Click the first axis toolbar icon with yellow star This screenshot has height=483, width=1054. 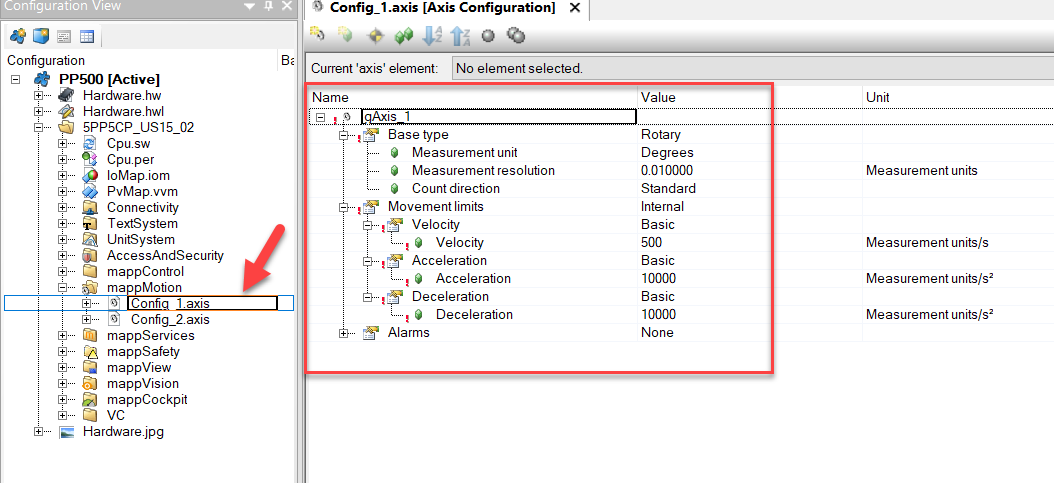[317, 35]
